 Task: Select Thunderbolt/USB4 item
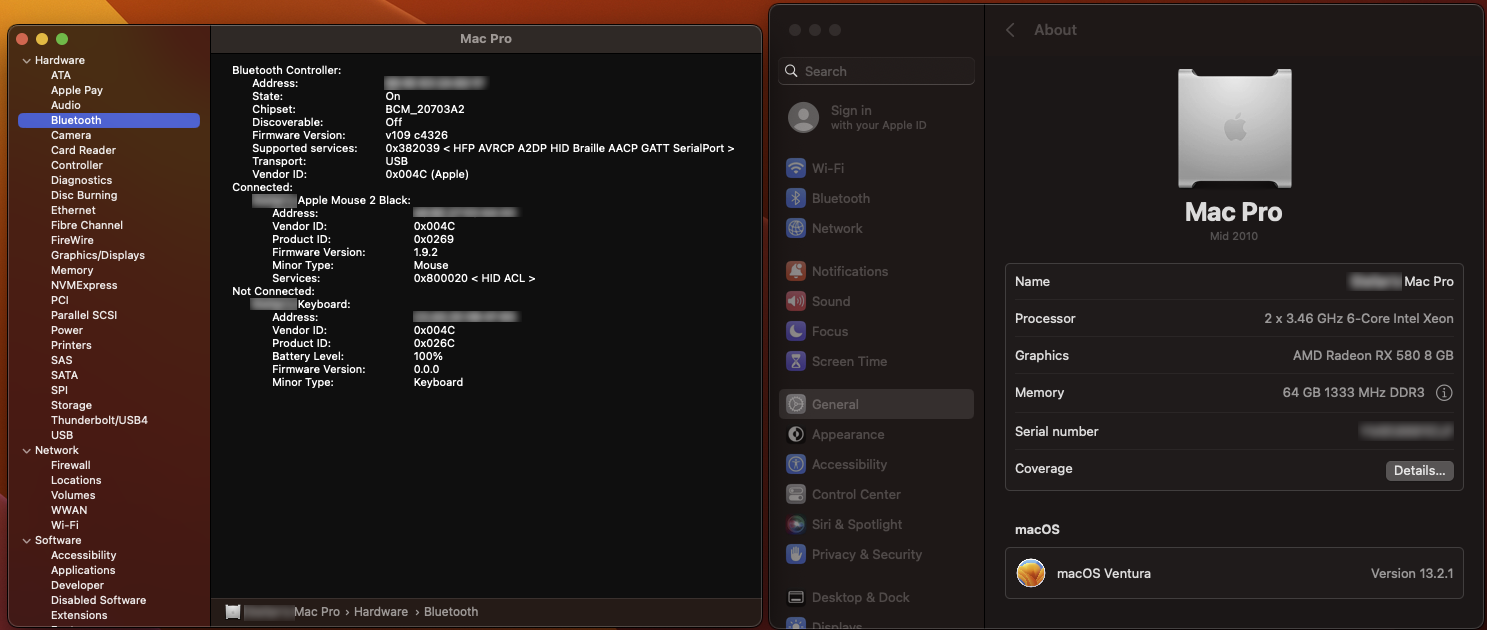(99, 420)
